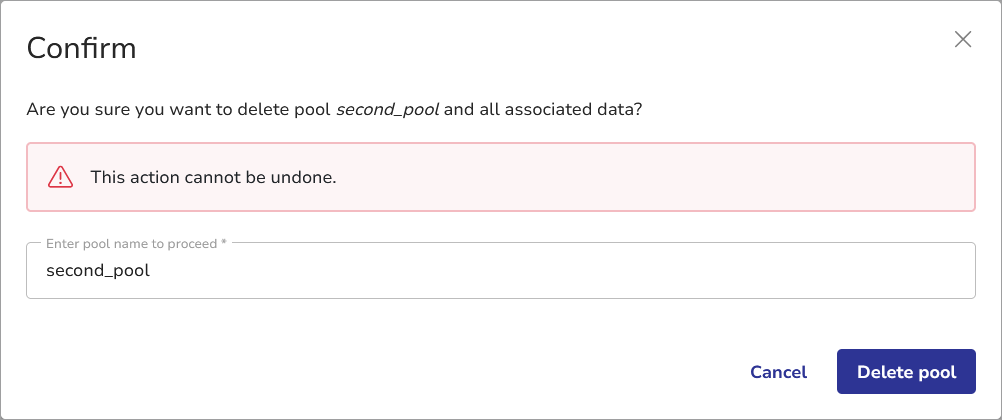Focus the pool name input field
This screenshot has width=1002, height=420.
point(500,271)
